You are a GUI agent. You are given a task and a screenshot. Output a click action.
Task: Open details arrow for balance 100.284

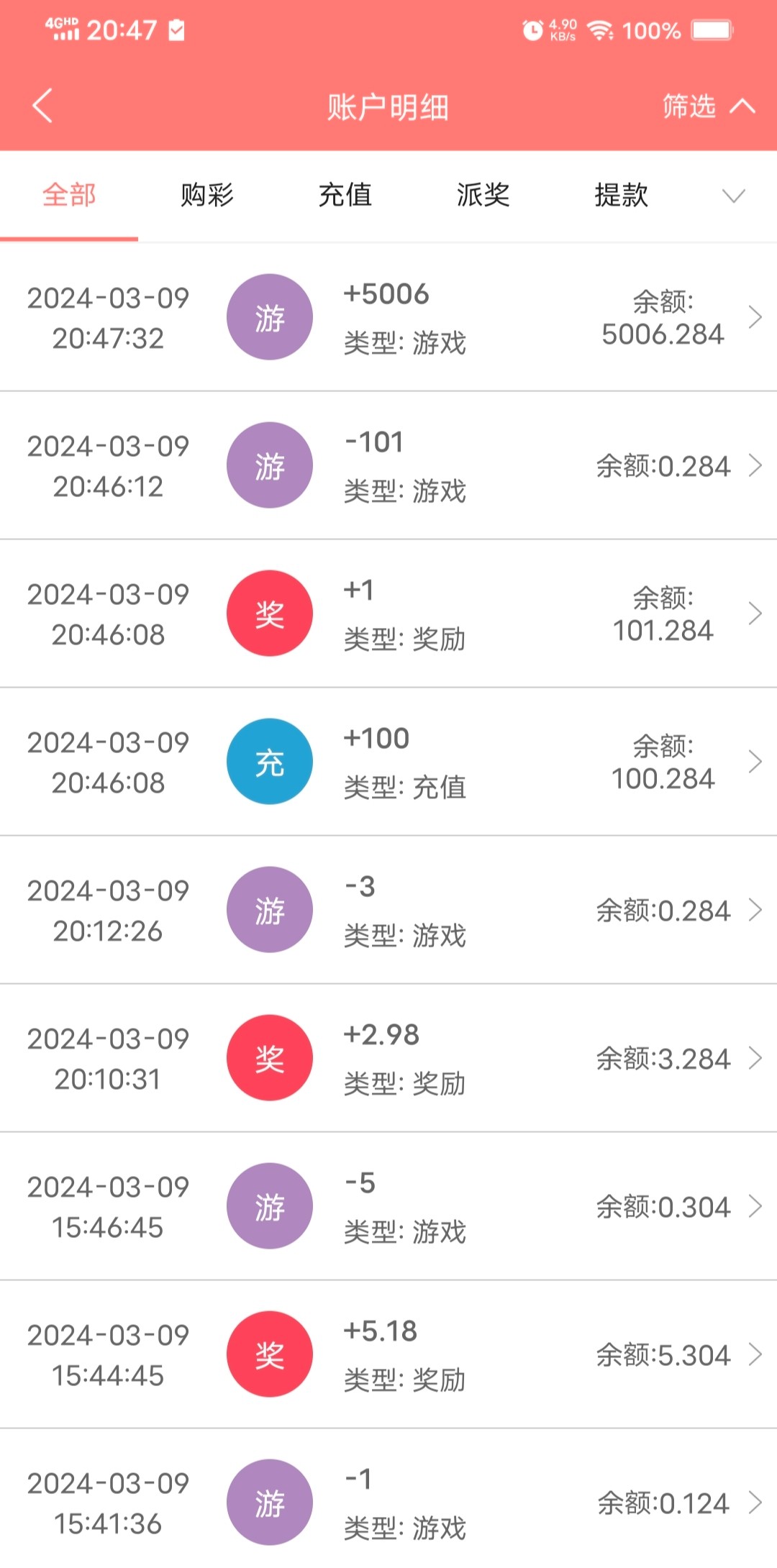(x=755, y=762)
